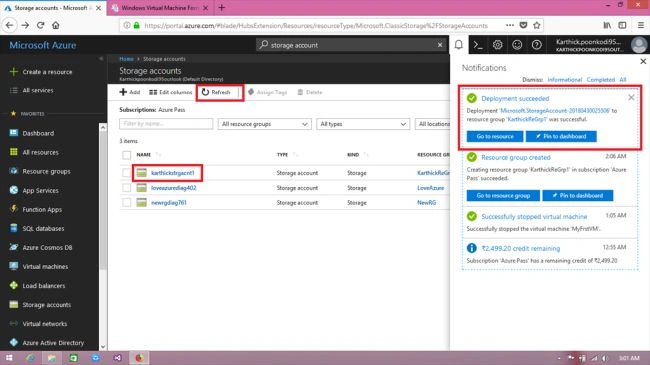Open Azure Cosmos DB icon in sidebar
Image resolution: width=650 pixels, height=365 pixels.
click(14, 247)
